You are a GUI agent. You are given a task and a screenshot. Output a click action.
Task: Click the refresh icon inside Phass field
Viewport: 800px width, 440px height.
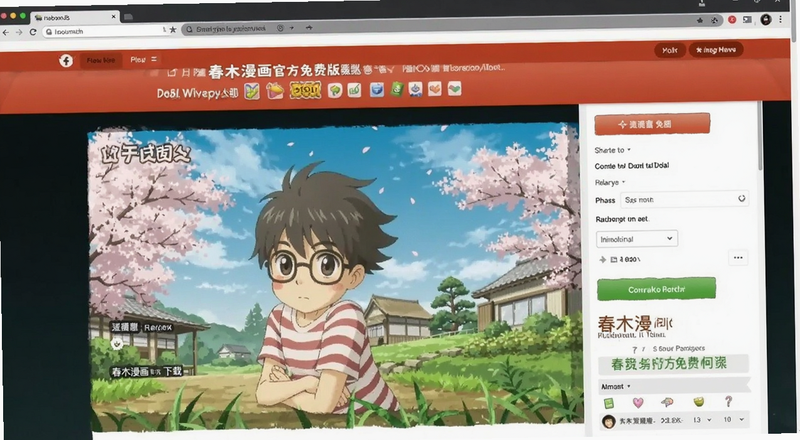[741, 199]
